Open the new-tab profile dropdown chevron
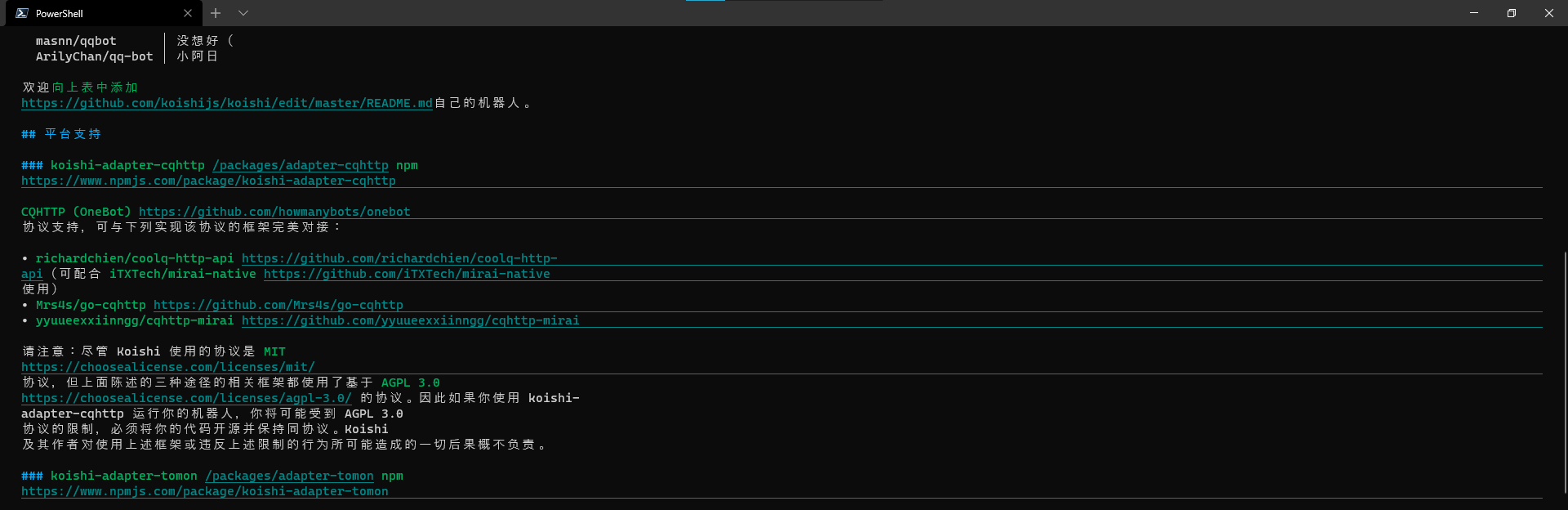 pos(243,13)
